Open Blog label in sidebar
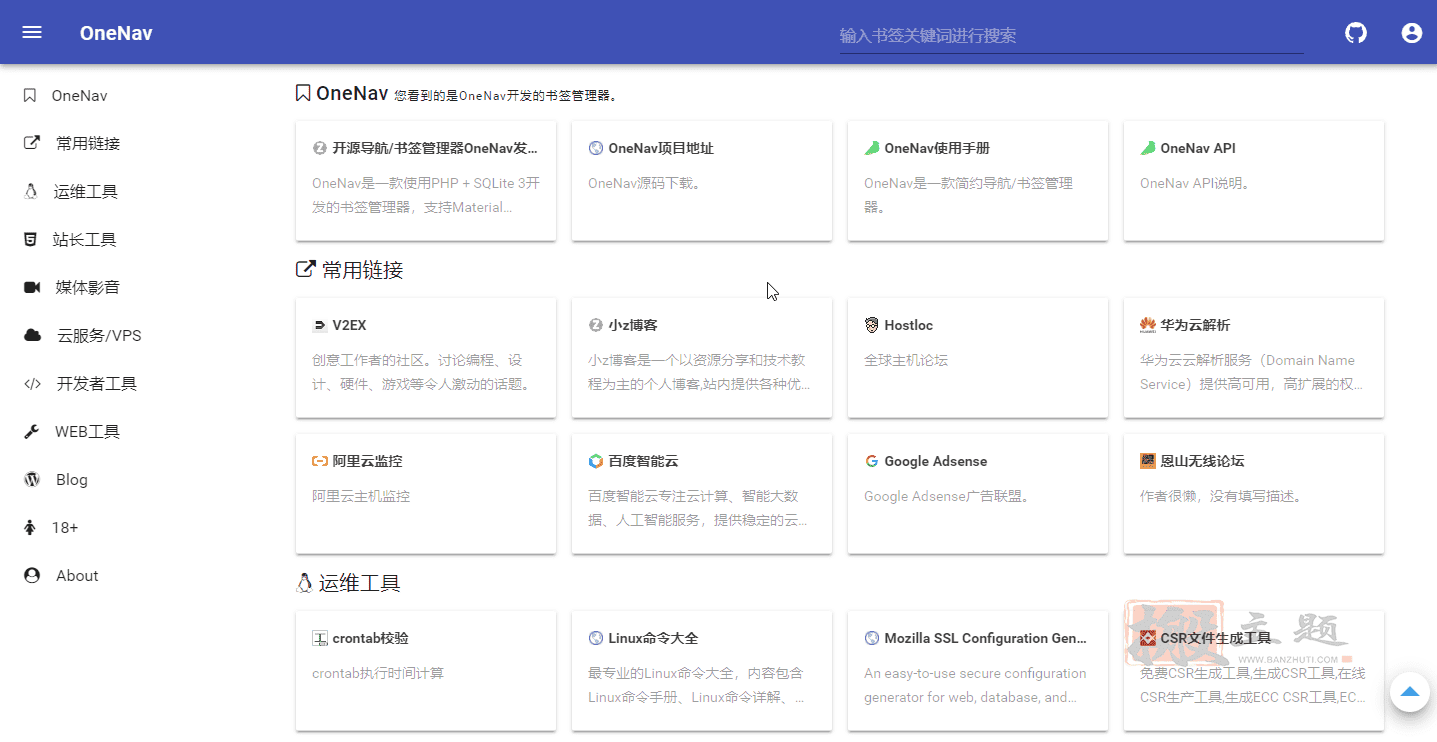Screen dimensions: 1437x742 (72, 480)
